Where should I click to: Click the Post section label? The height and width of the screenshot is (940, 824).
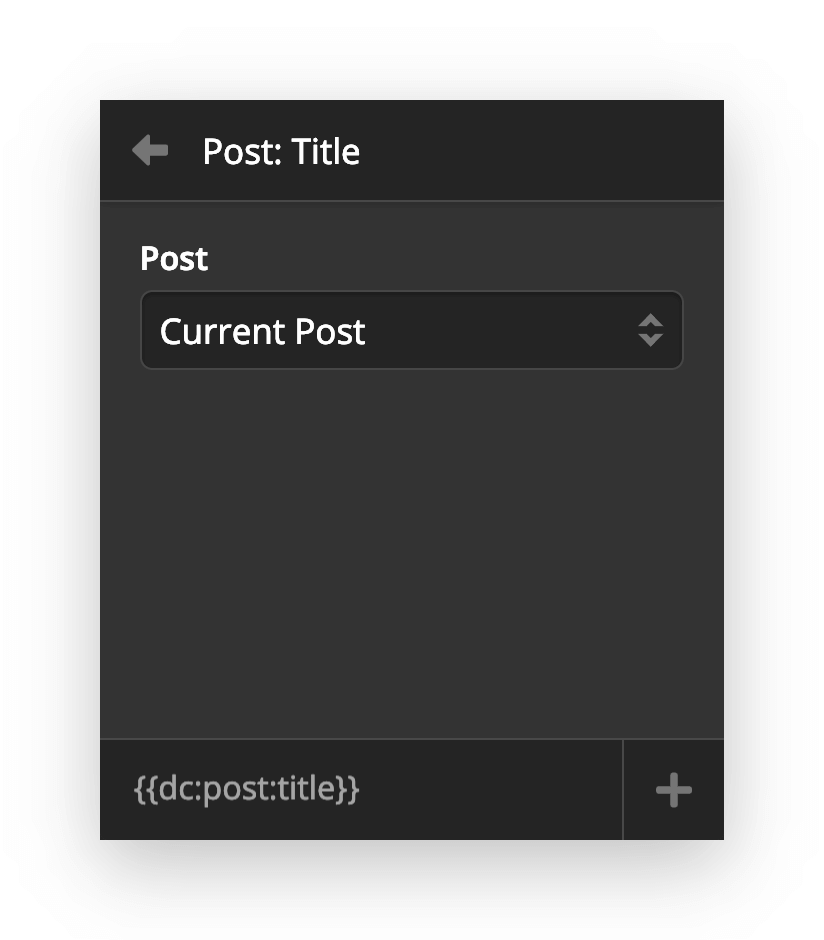click(x=173, y=259)
